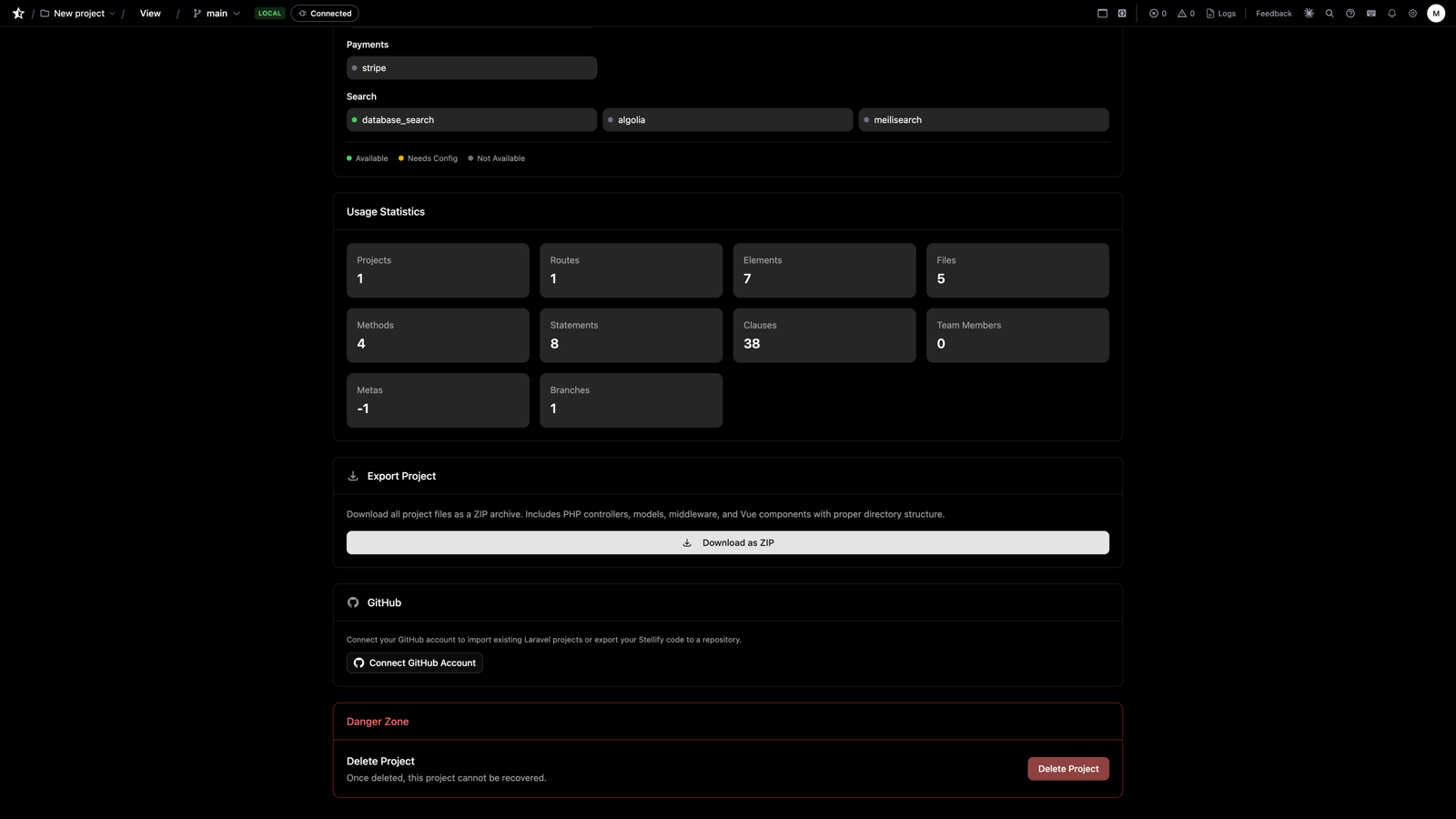
Task: Click the keyboard shortcuts icon
Action: [1370, 13]
